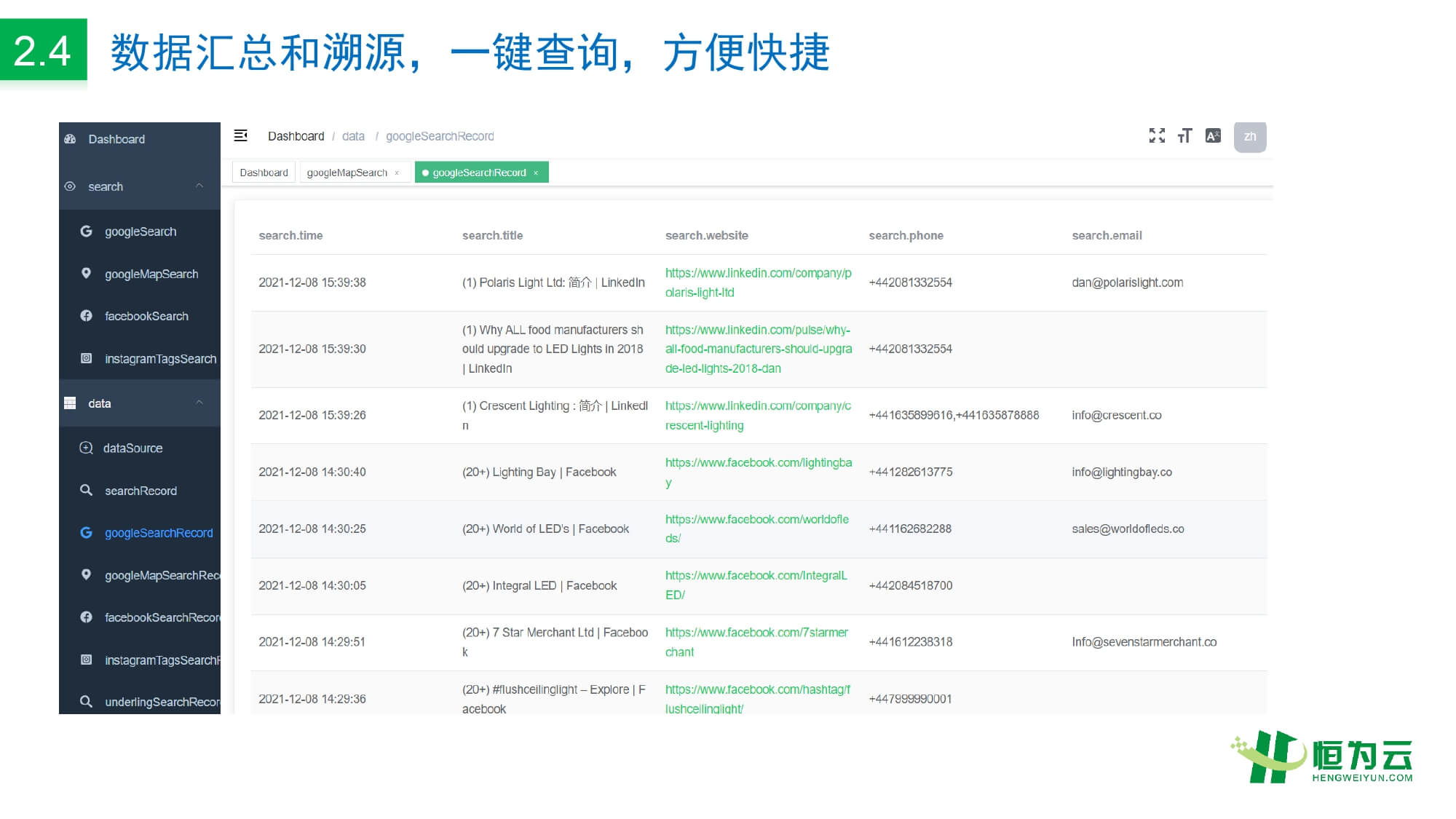Click the zh user avatar button

click(x=1250, y=137)
